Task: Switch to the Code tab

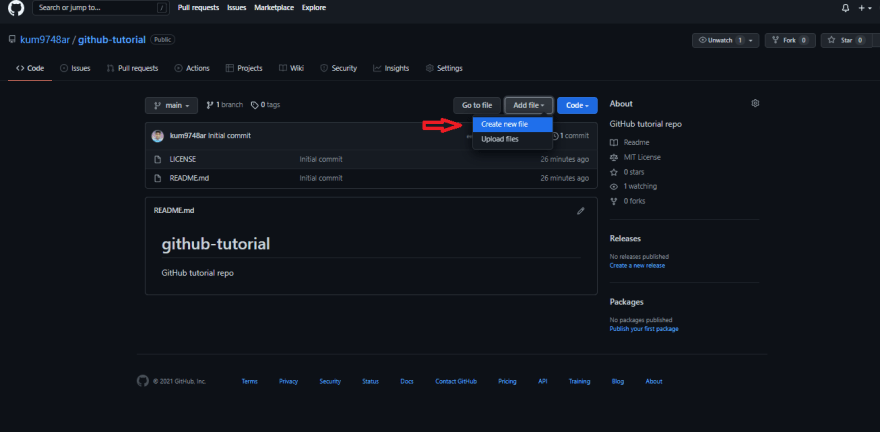Action: 30,68
